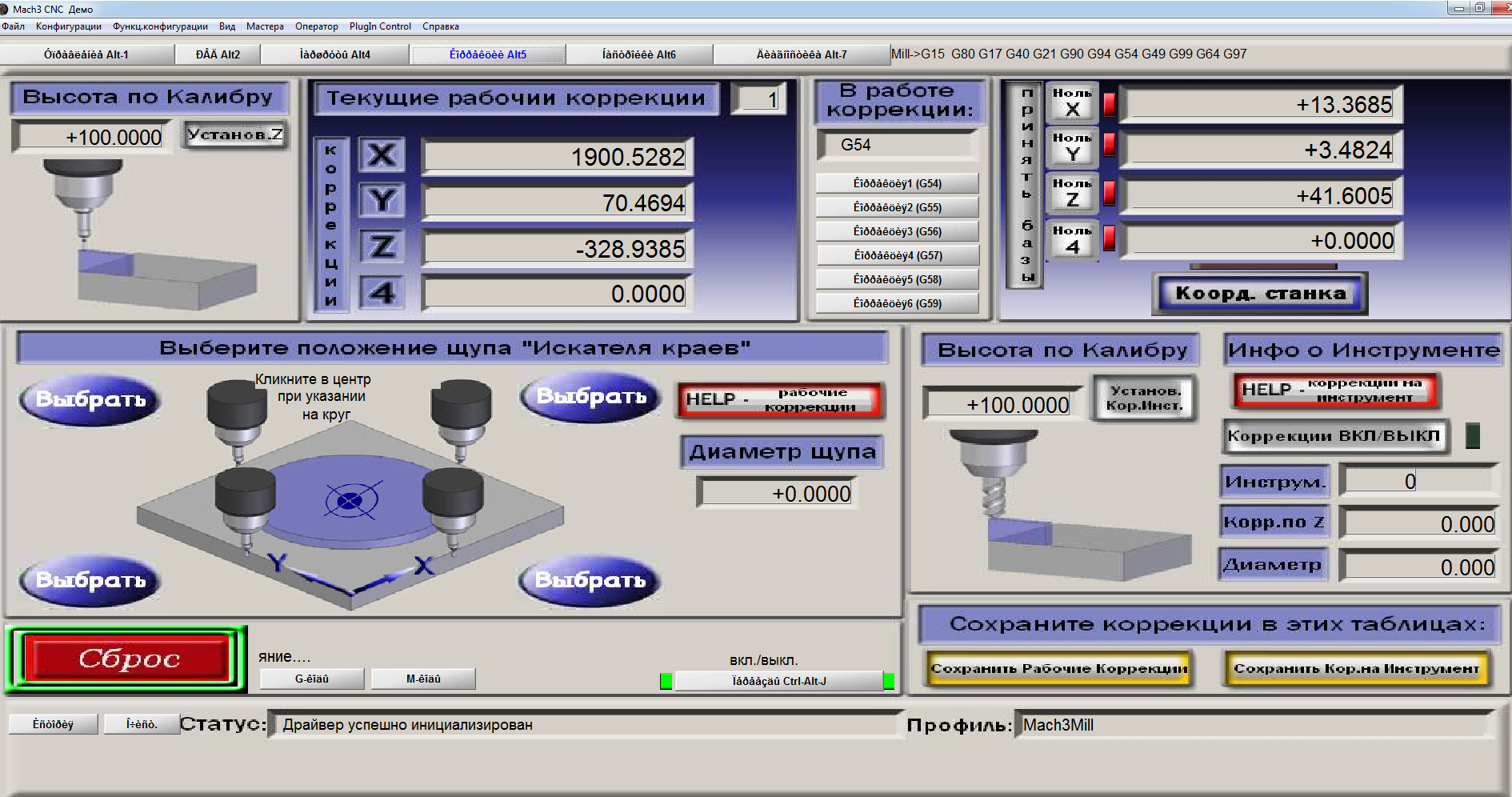Choose the bottom-left edge finder probe position
The width and height of the screenshot is (1512, 797).
click(90, 580)
